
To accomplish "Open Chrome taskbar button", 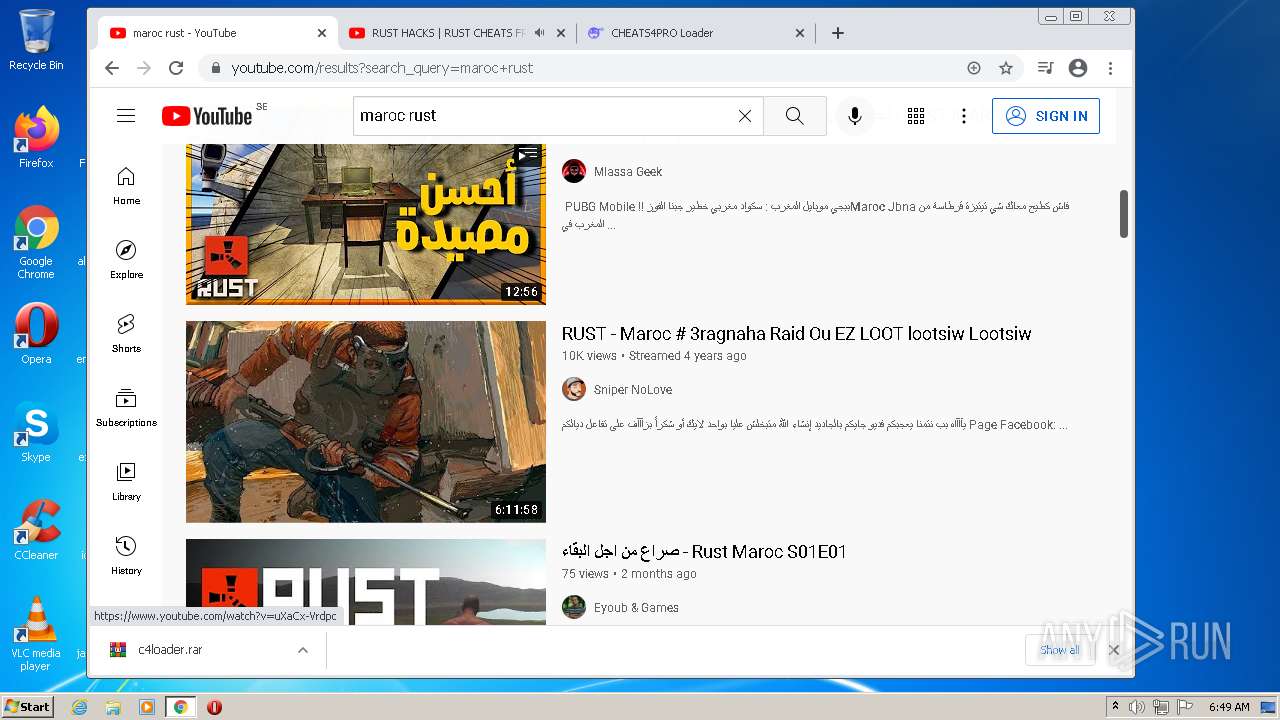I will point(180,707).
